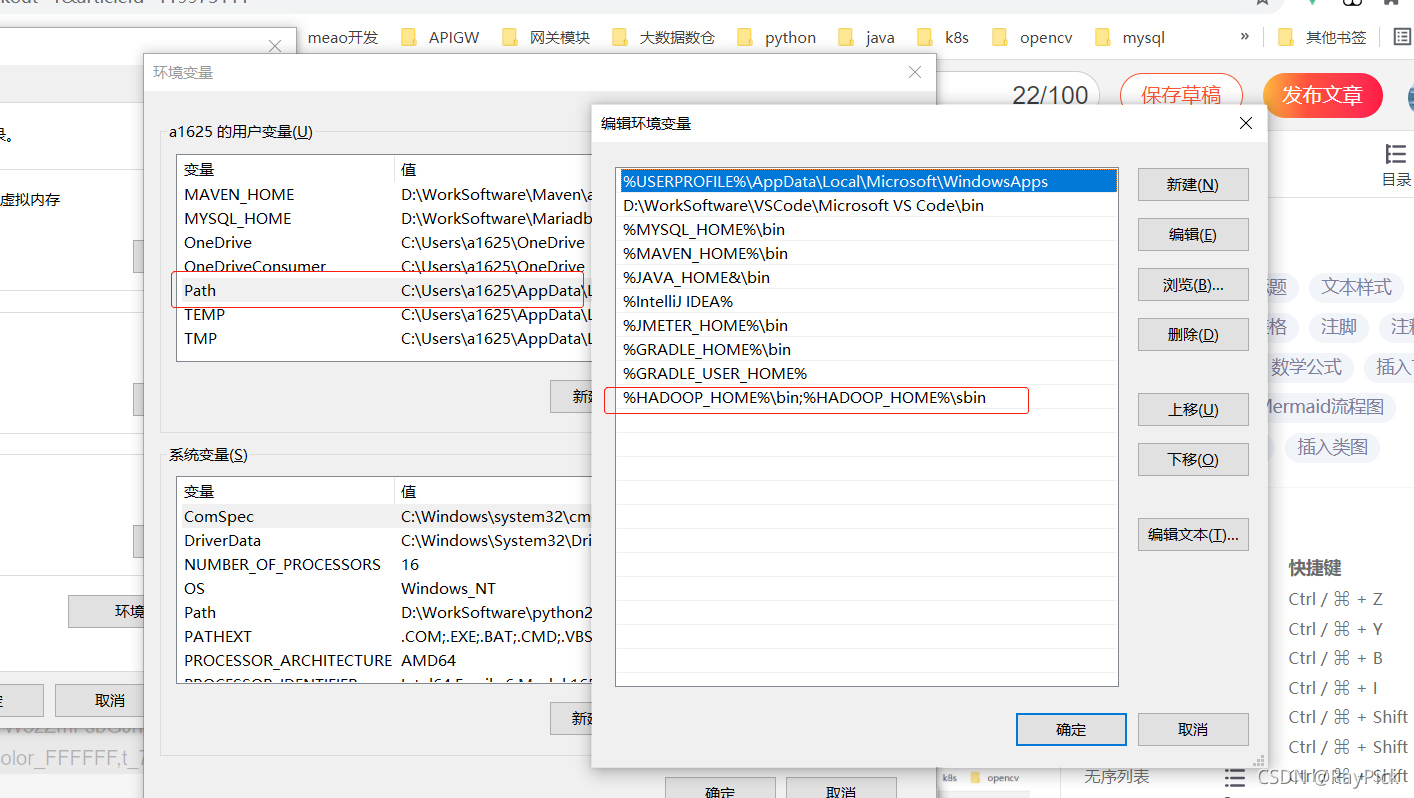Select the Mermaid流程图 help tag

1326,407
